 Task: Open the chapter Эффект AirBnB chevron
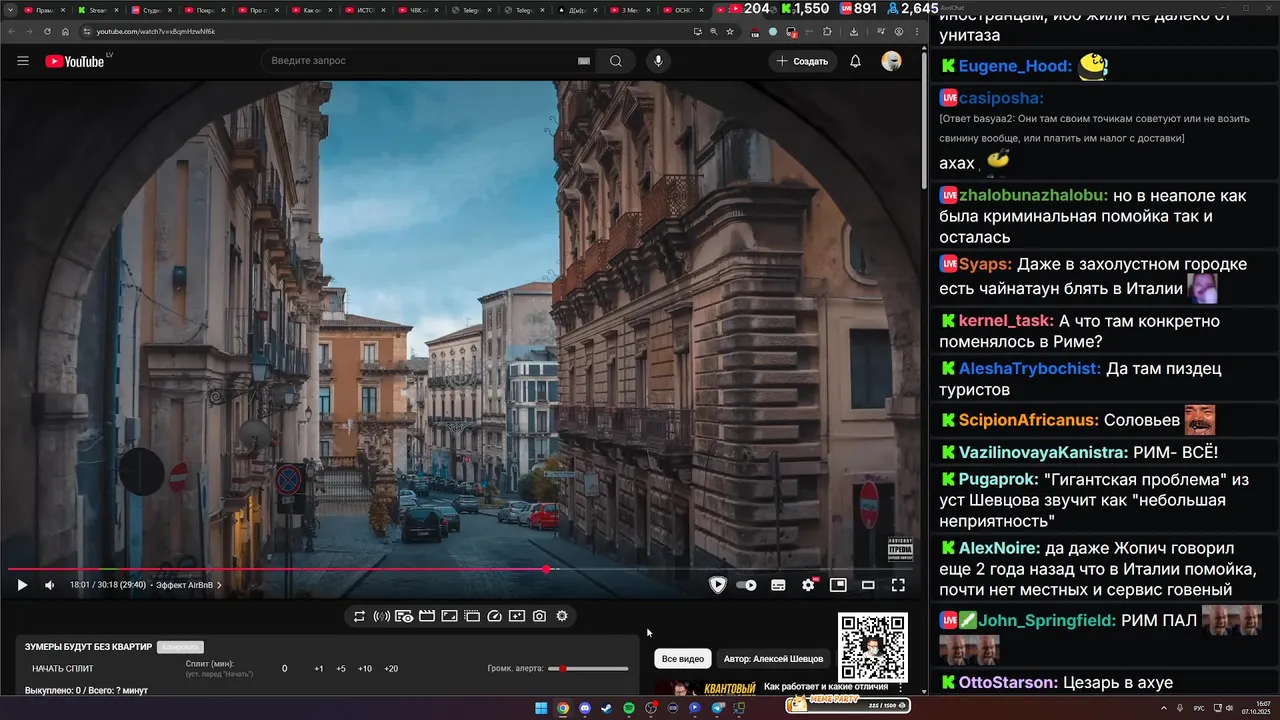(x=219, y=585)
